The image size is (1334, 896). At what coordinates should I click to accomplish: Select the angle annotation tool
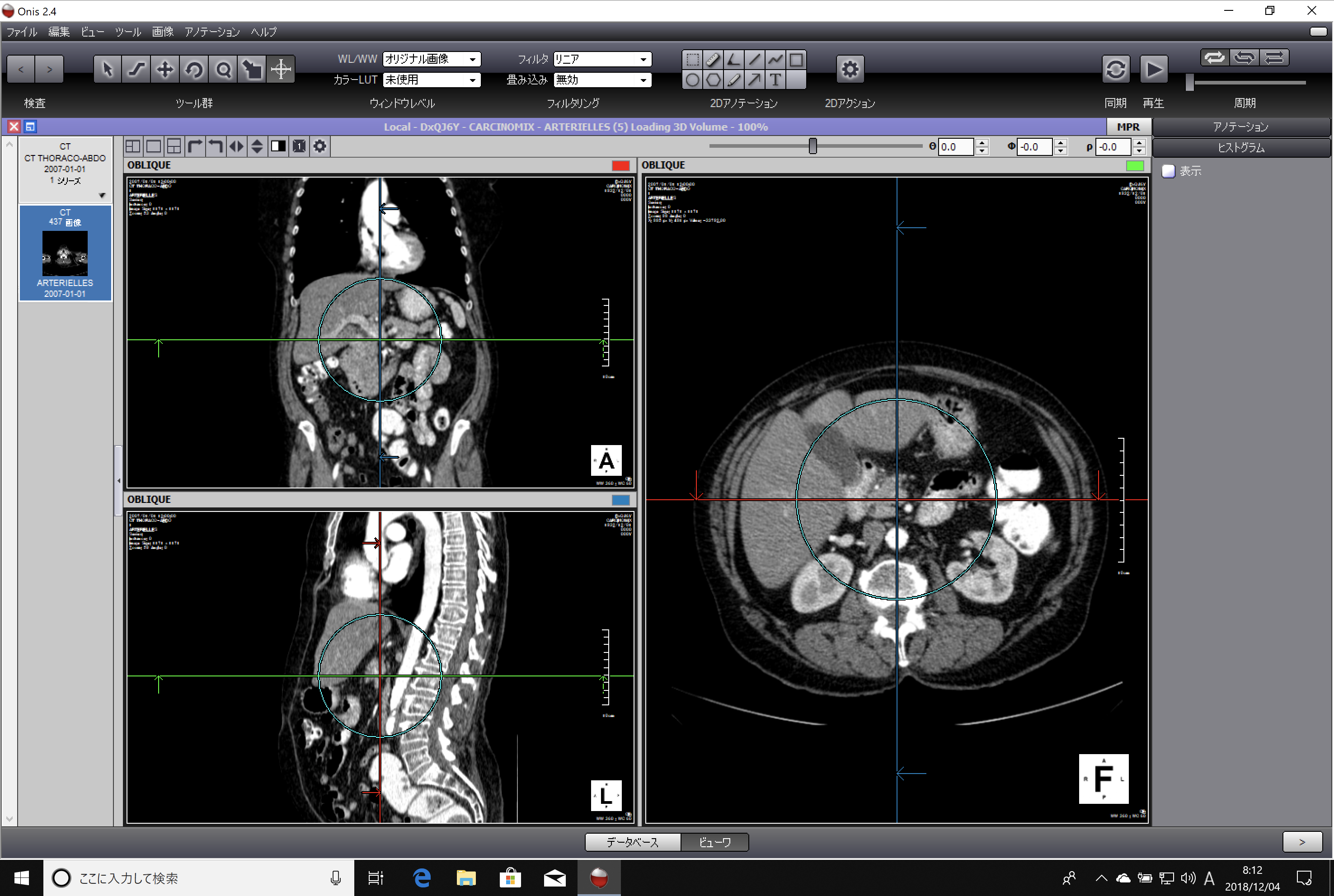pyautogui.click(x=734, y=60)
